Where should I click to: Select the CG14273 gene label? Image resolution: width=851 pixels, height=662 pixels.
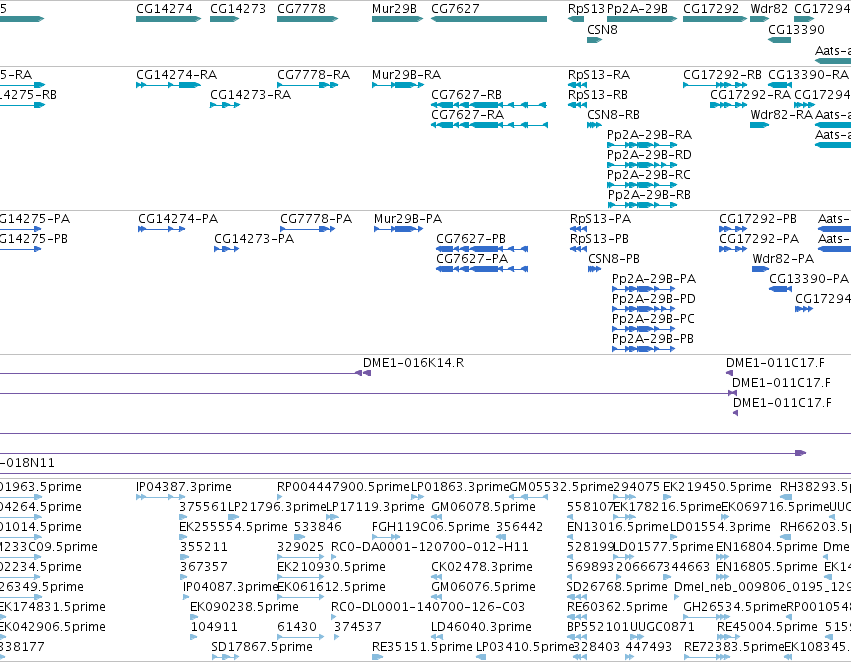238,9
